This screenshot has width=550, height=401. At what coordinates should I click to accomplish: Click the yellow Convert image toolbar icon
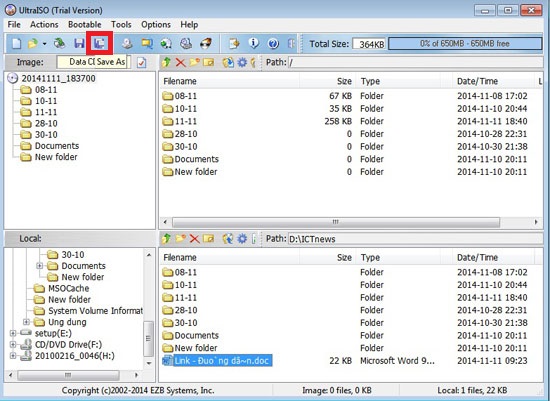pyautogui.click(x=147, y=44)
